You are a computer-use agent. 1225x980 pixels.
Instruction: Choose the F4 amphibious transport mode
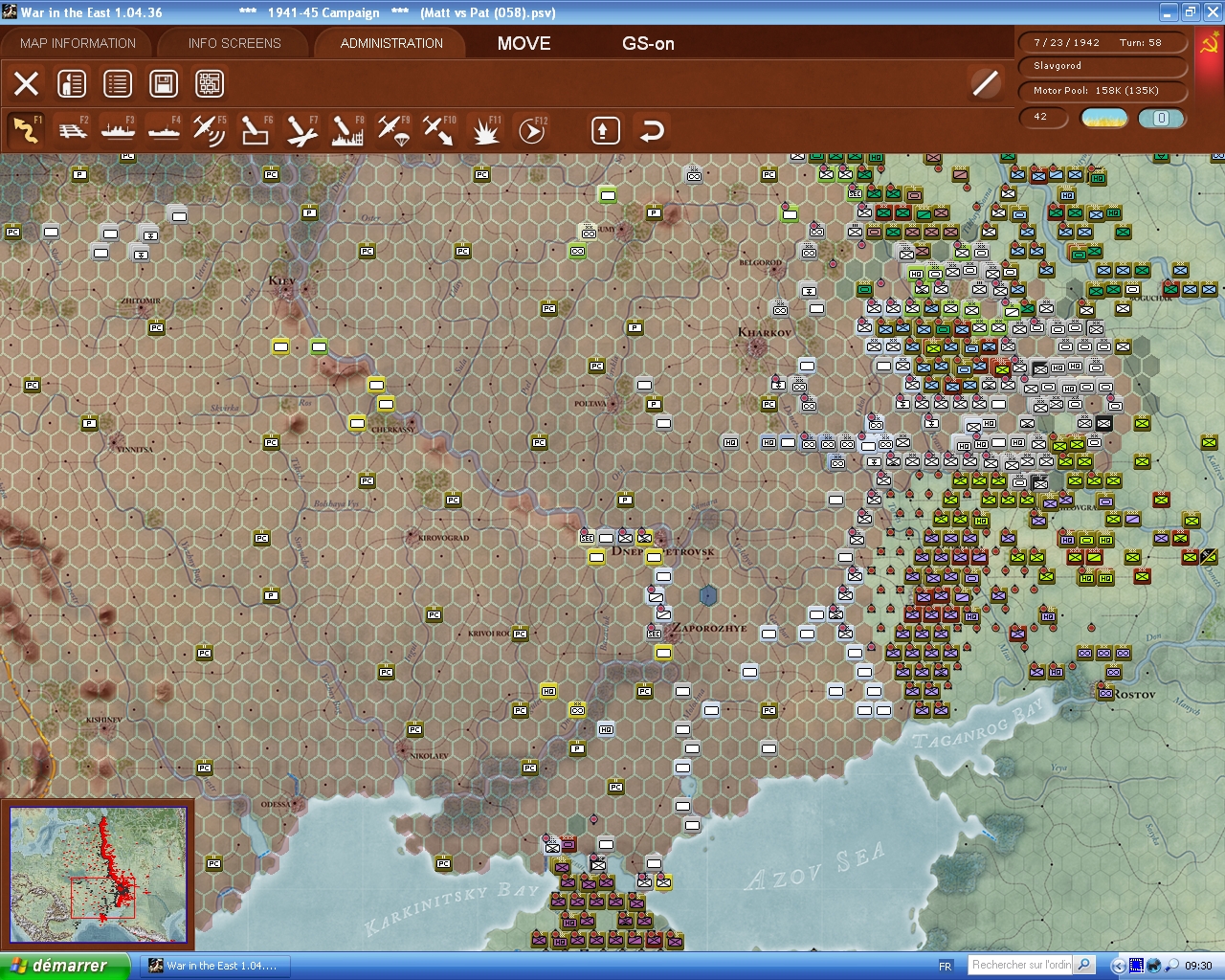coord(164,130)
